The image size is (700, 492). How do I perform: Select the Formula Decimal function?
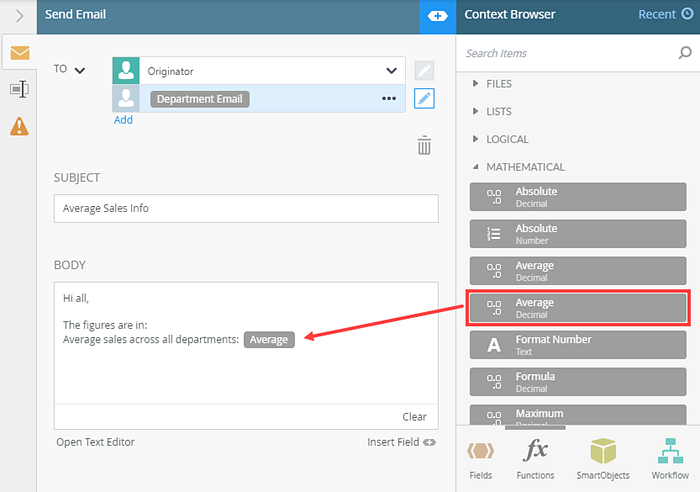pos(578,382)
